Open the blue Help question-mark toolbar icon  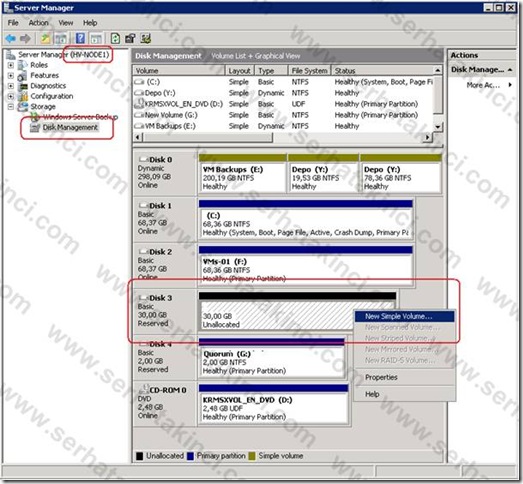(80, 39)
